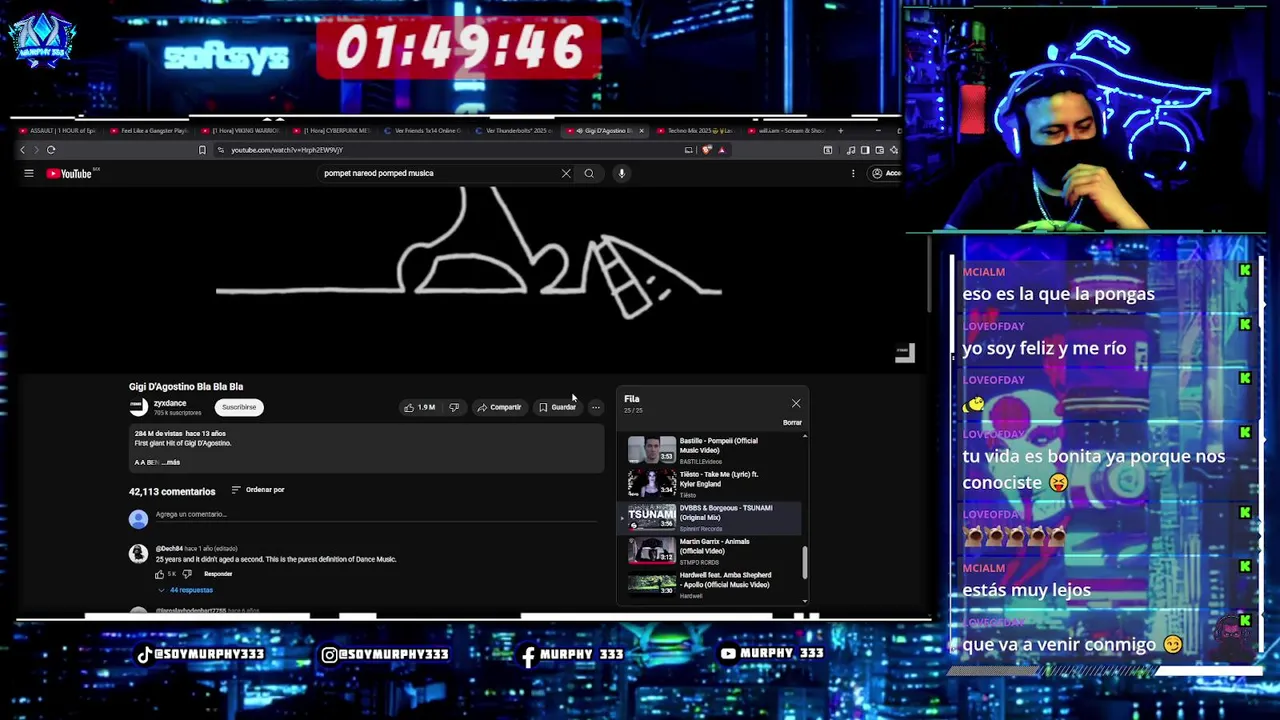Go back with browser back arrow
Viewport: 1280px width, 720px height.
pos(23,150)
